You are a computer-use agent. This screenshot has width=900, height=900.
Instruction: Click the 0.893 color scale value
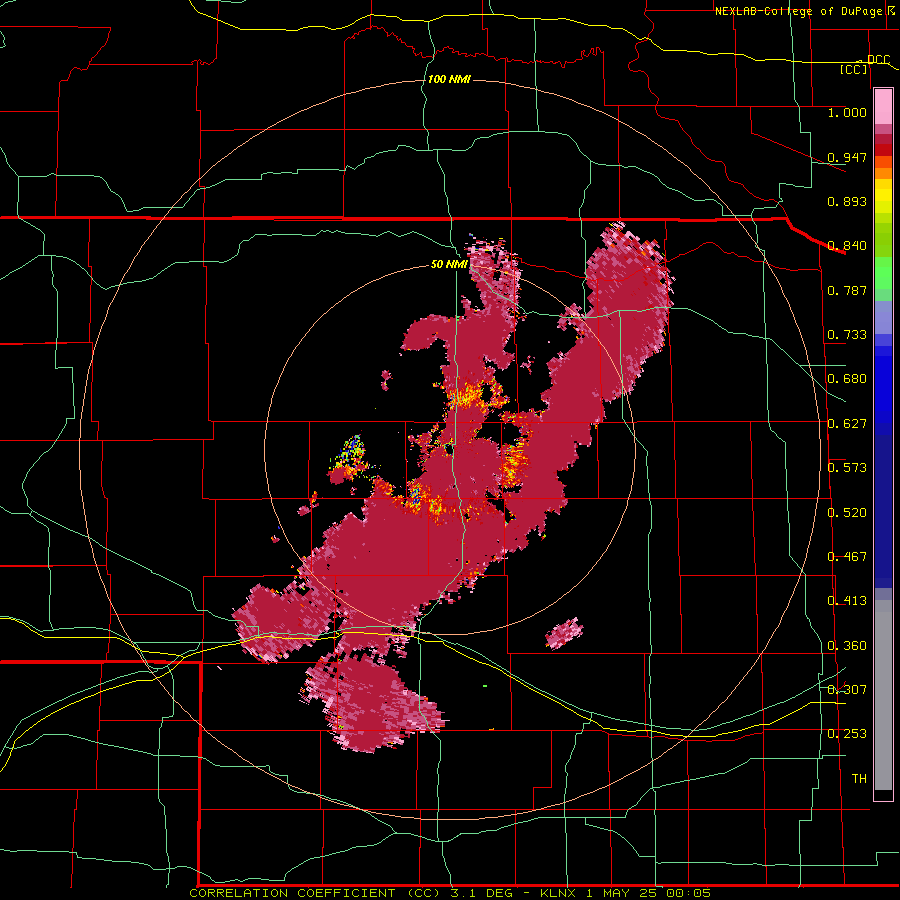847,201
